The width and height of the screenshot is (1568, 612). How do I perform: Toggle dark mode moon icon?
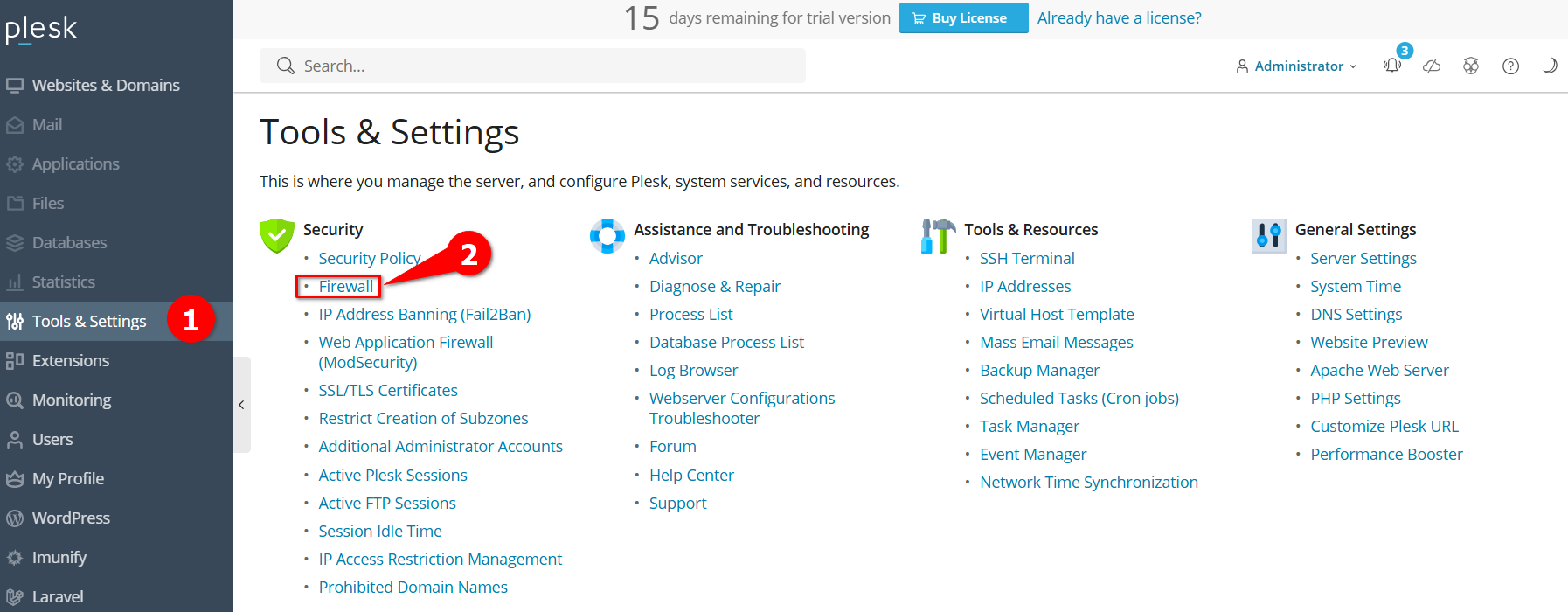[1550, 66]
